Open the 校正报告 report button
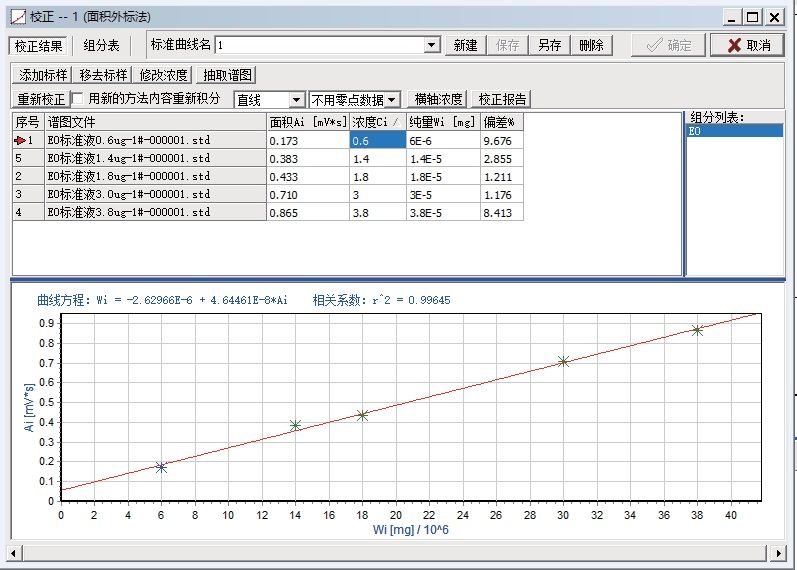Image resolution: width=797 pixels, height=570 pixels. coord(502,99)
